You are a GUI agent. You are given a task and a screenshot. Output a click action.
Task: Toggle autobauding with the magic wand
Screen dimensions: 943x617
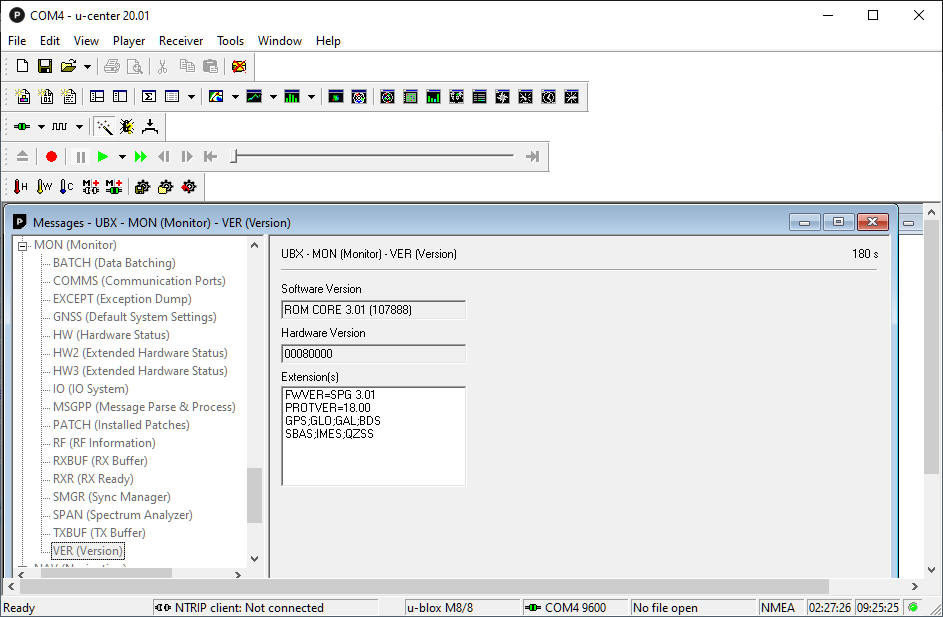tap(104, 126)
